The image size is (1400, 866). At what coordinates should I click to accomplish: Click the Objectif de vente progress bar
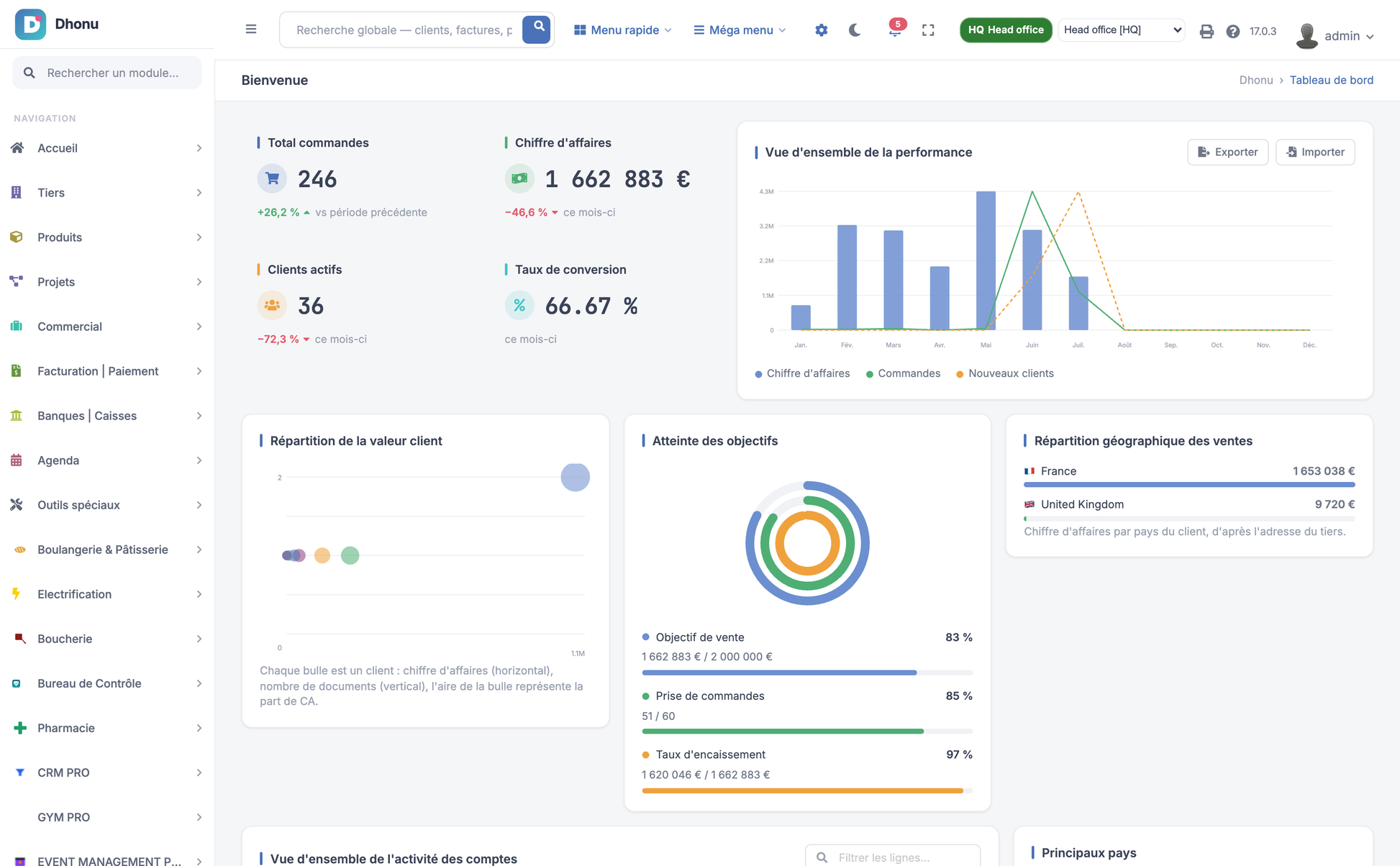[x=806, y=673]
